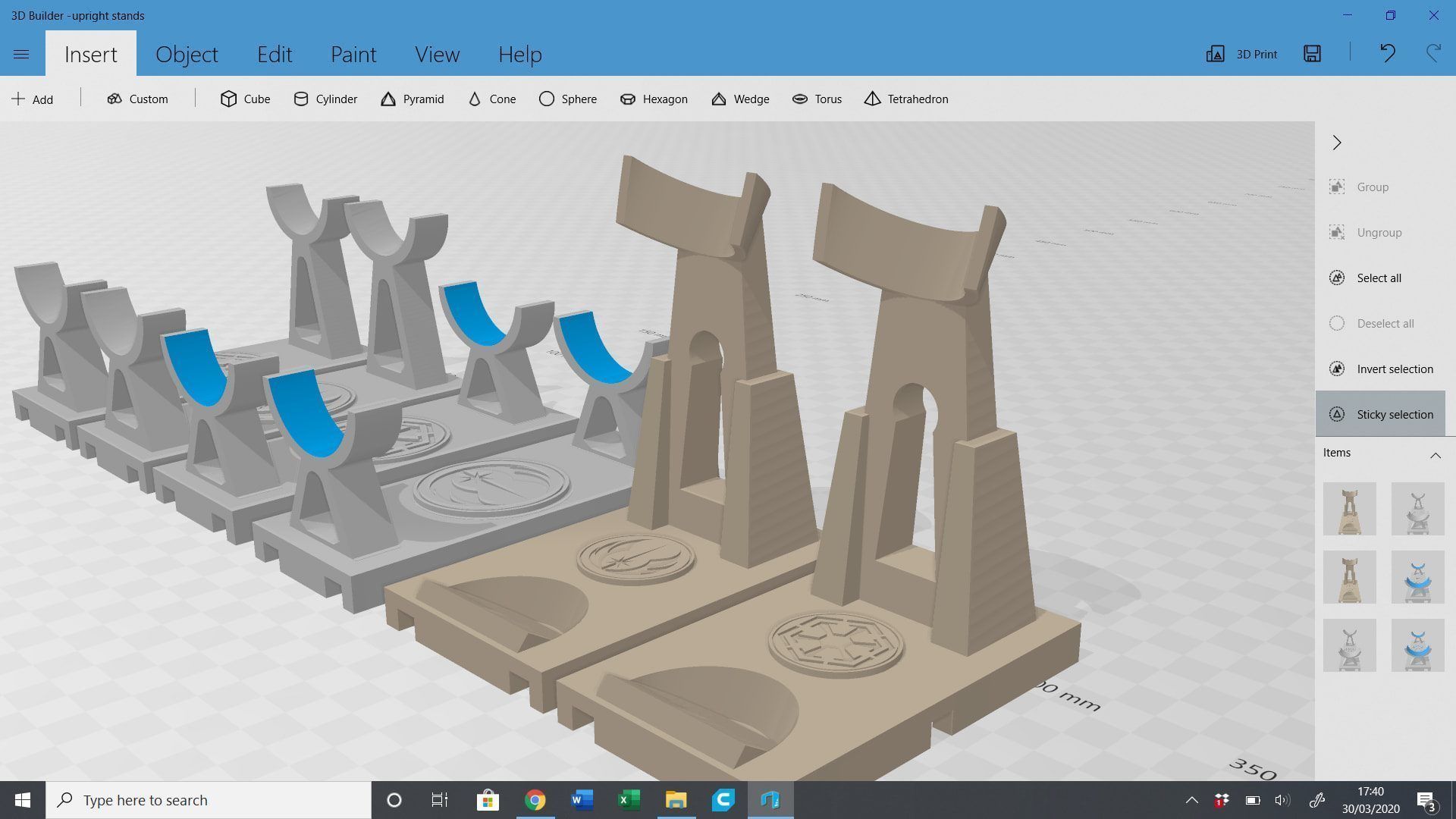Redo the last undone action
Image resolution: width=1456 pixels, height=819 pixels.
[1432, 53]
